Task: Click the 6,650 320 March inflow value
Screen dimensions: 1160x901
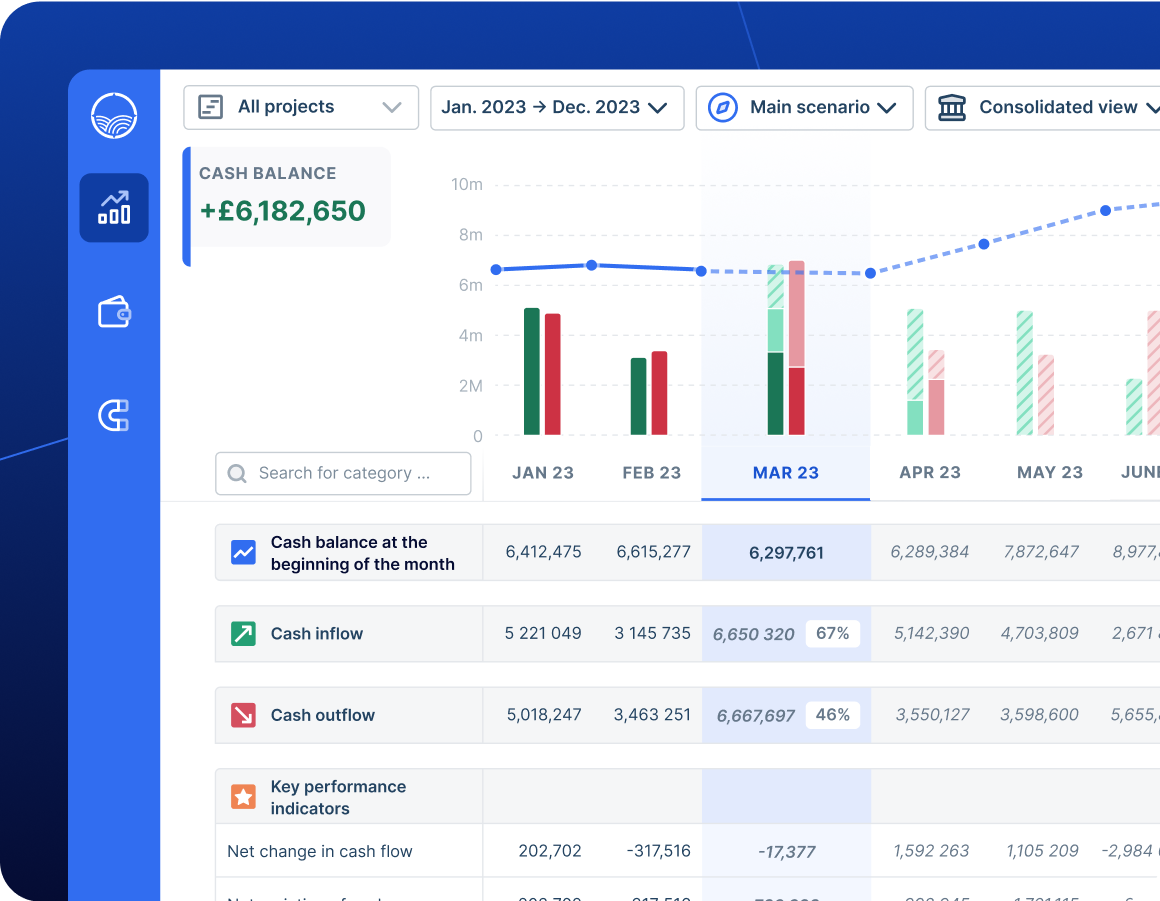Action: (x=753, y=635)
